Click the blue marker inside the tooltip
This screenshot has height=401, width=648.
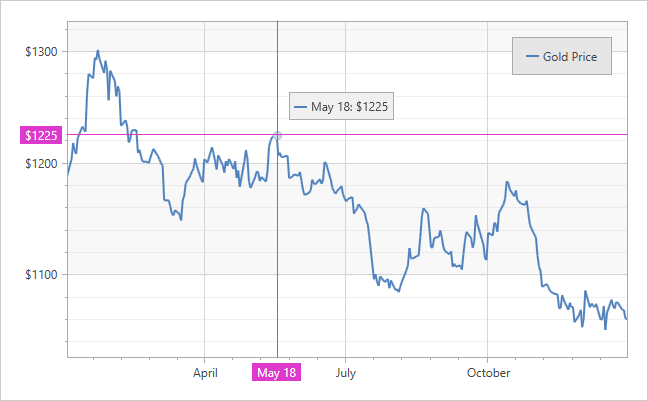point(300,106)
